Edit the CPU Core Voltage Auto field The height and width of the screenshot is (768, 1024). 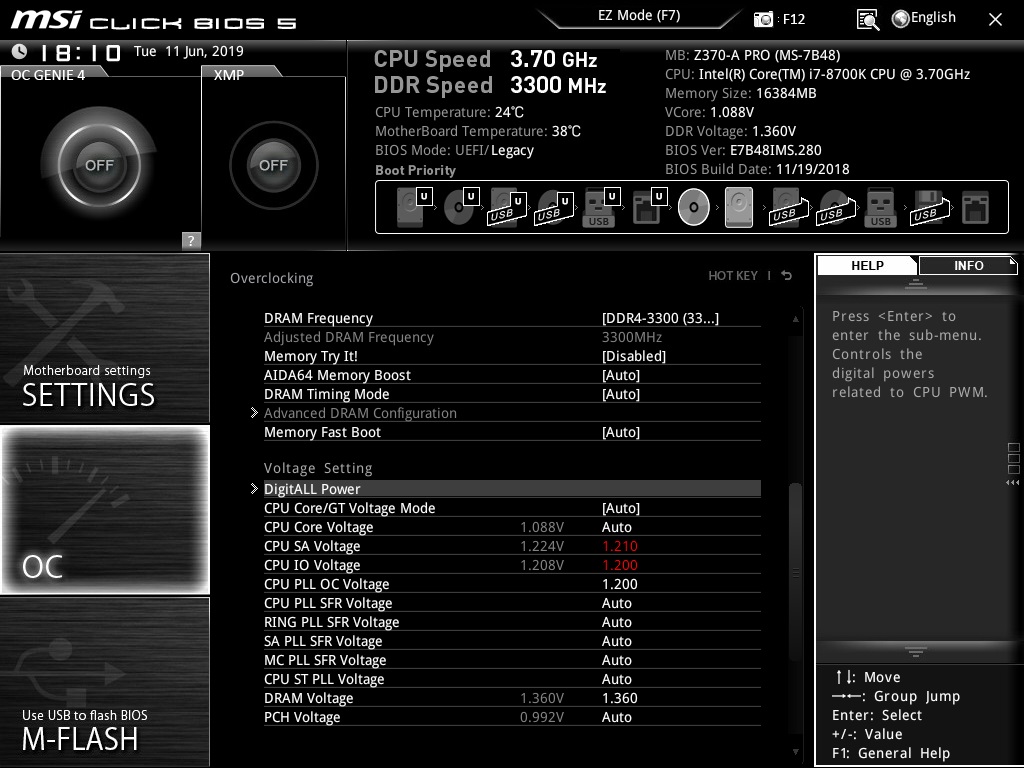[x=616, y=527]
